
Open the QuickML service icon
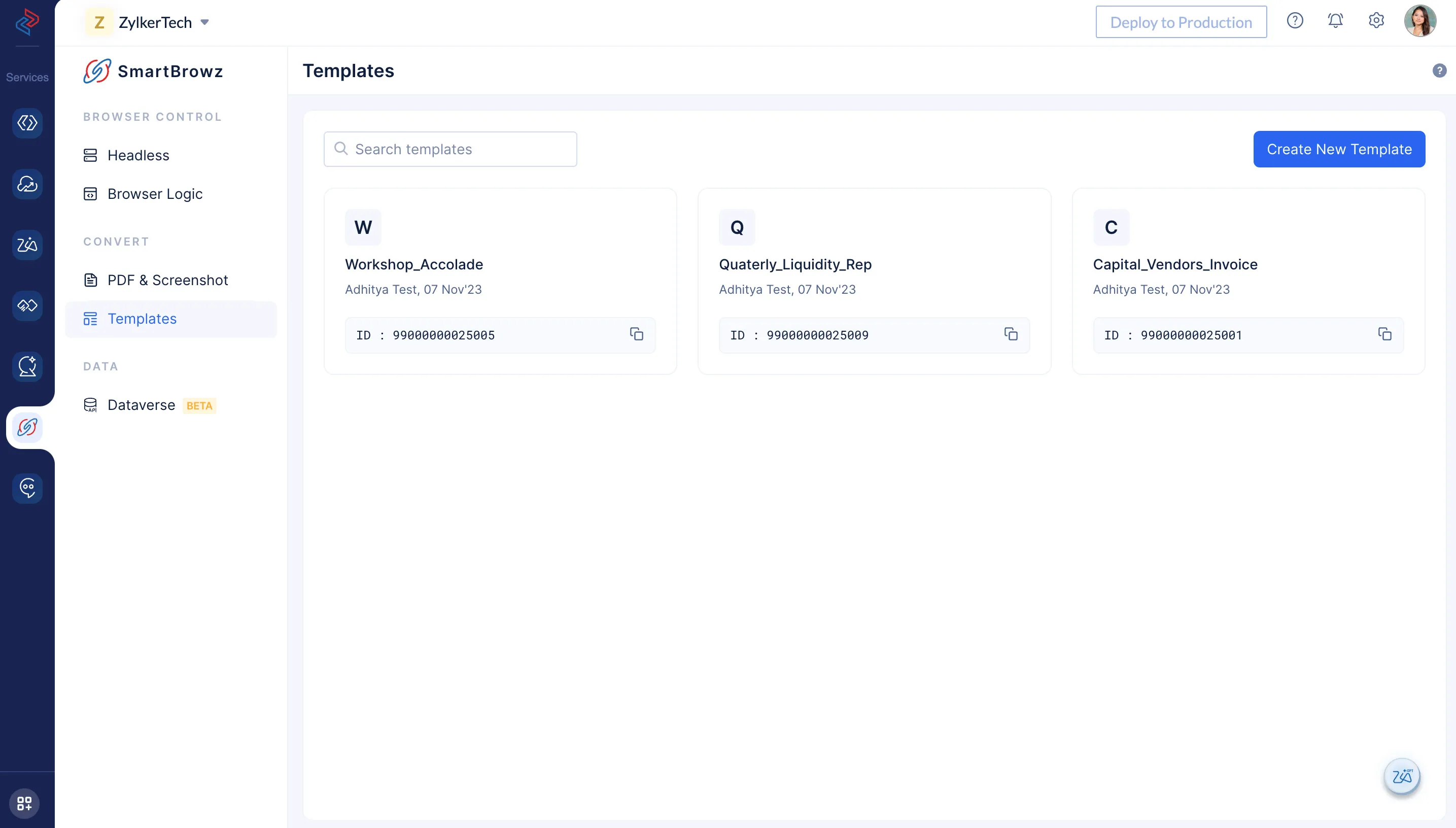tap(27, 366)
